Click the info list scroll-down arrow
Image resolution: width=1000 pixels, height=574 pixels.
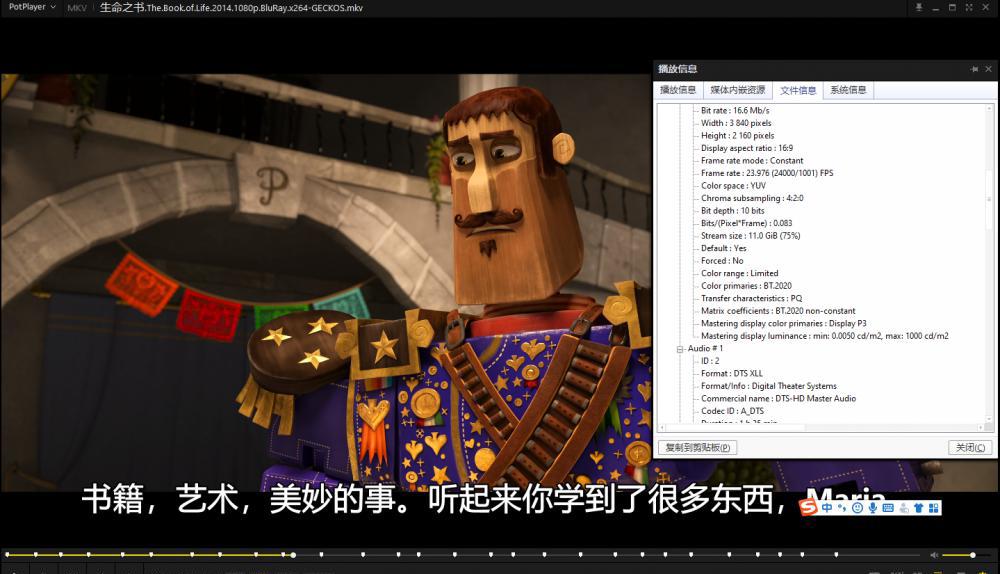point(989,419)
